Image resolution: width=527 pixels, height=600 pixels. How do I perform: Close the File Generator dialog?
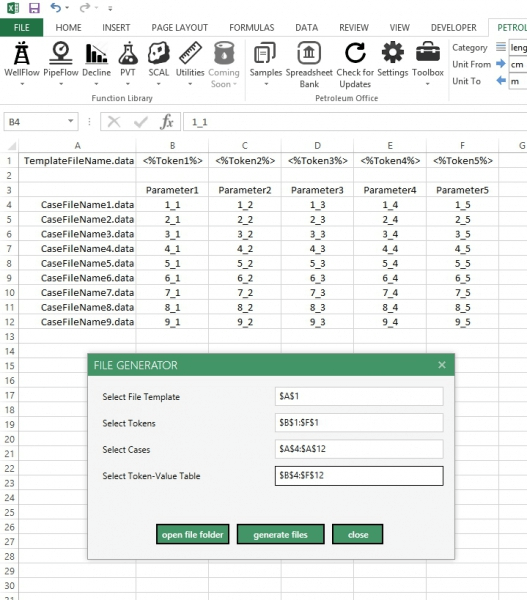coord(442,365)
